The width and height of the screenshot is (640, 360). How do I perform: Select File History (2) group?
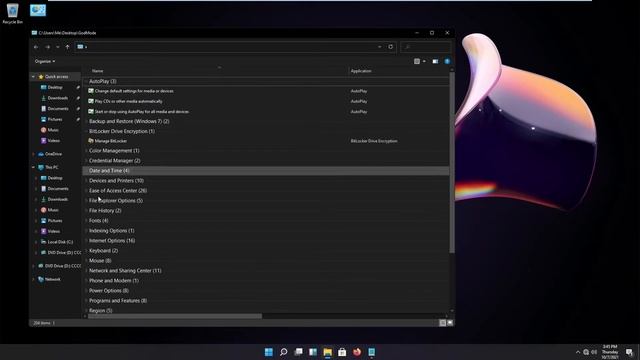click(105, 211)
